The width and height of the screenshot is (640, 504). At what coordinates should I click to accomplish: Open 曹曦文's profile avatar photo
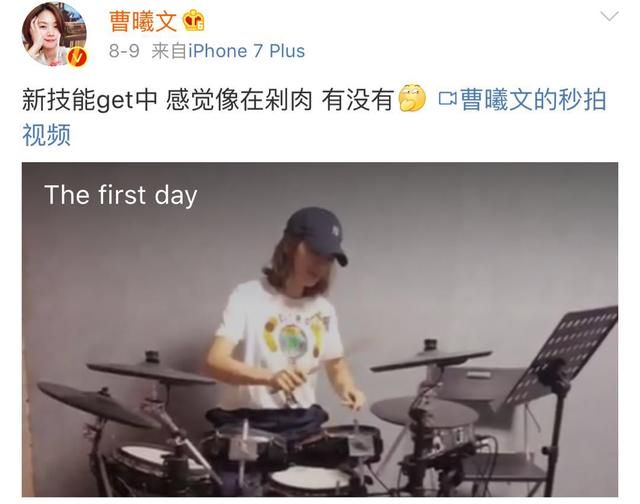tap(54, 34)
